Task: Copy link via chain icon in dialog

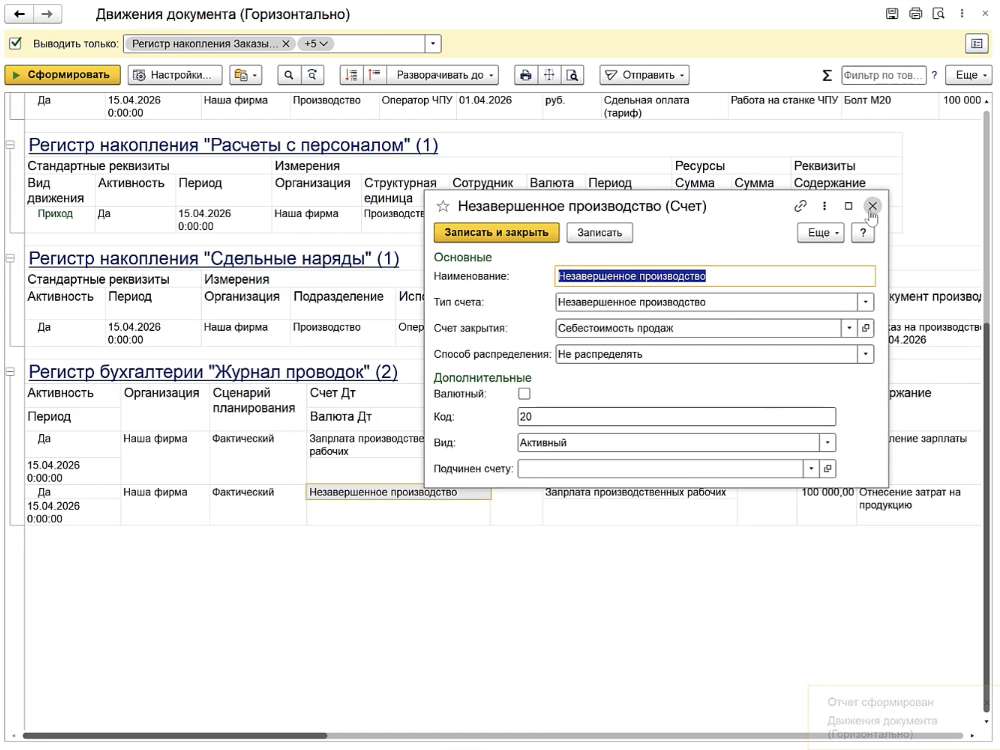Action: pyautogui.click(x=800, y=206)
